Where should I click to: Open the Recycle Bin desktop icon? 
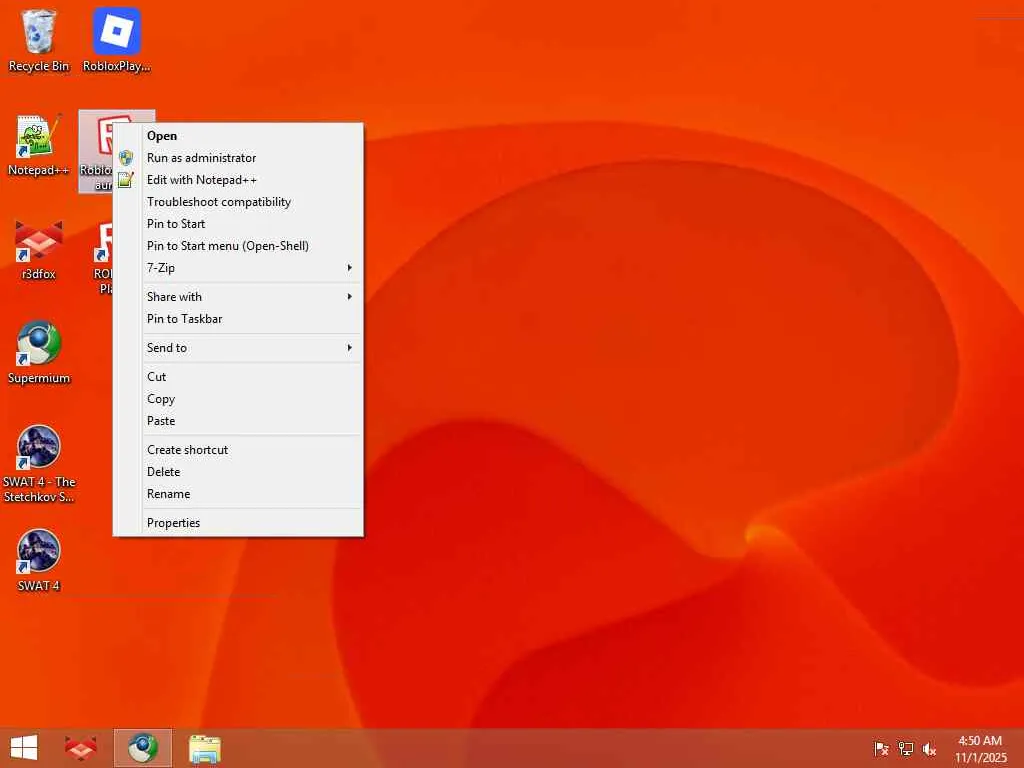39,40
